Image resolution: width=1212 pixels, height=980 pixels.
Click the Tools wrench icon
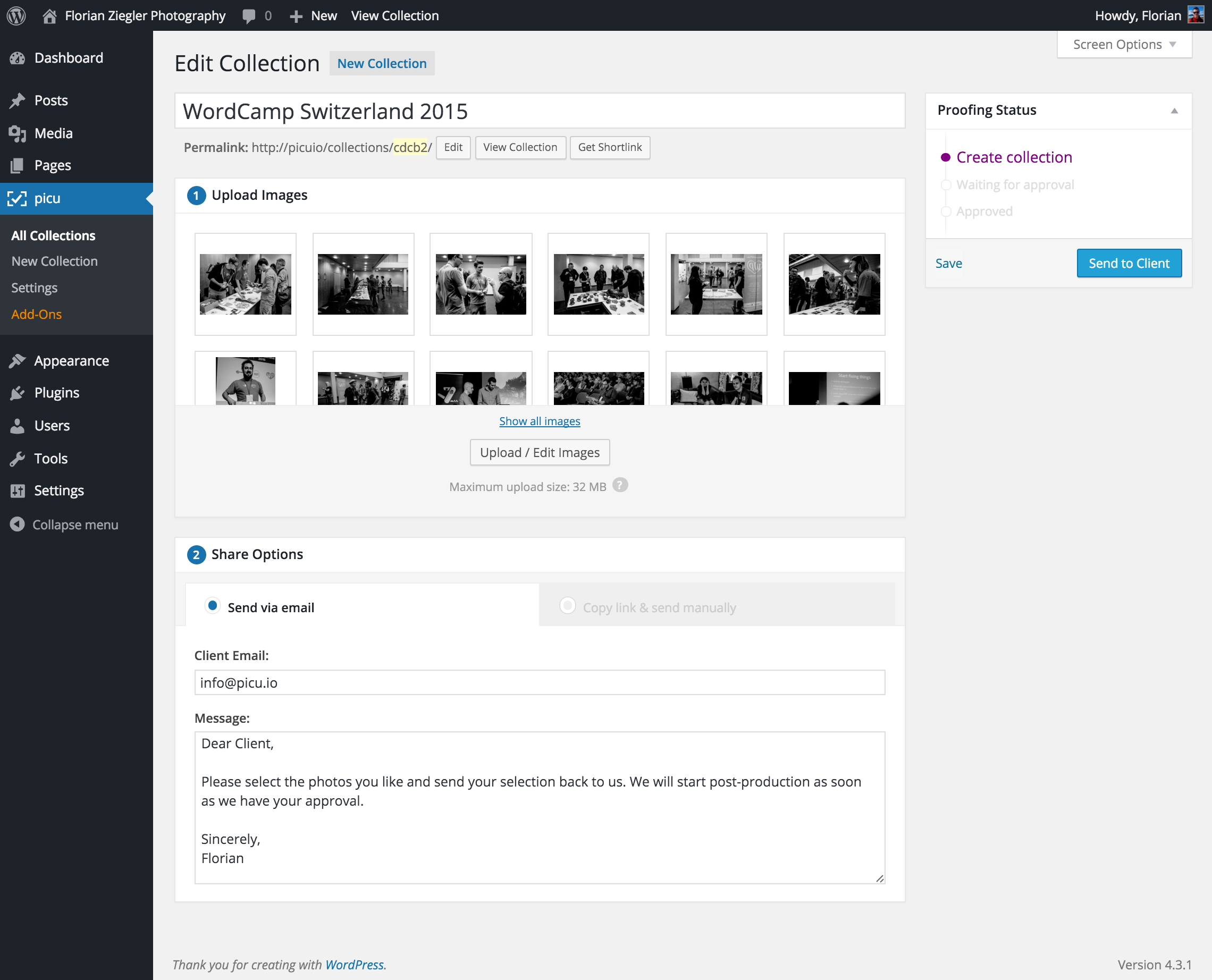click(18, 459)
